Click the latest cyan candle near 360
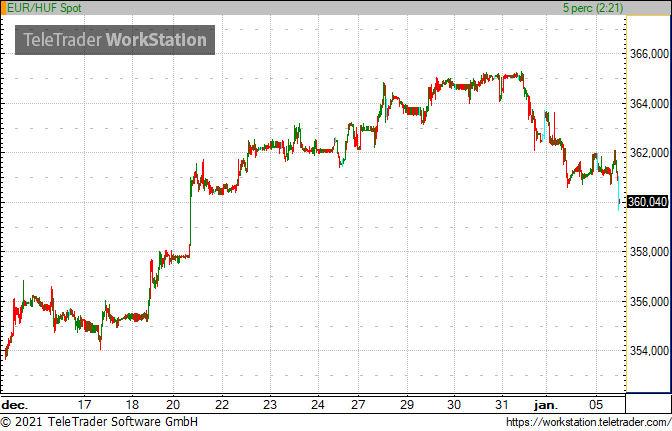Image resolution: width=672 pixels, height=431 pixels. [618, 194]
